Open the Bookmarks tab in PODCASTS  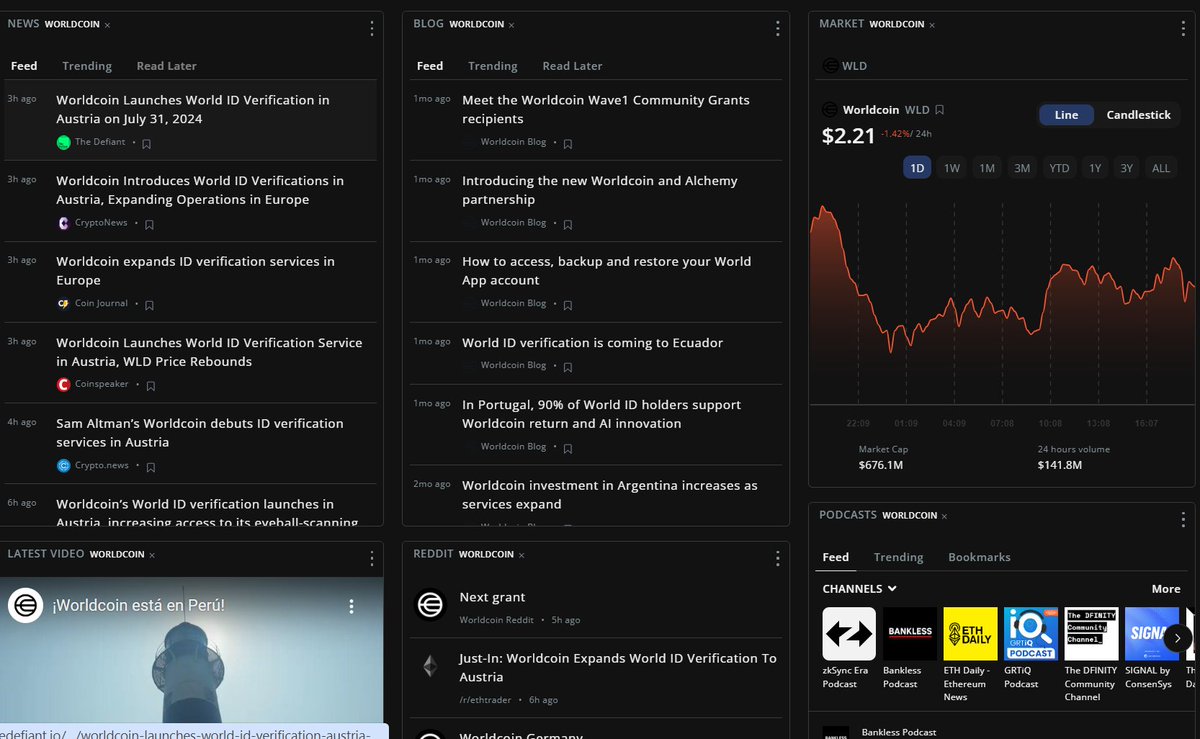click(979, 557)
